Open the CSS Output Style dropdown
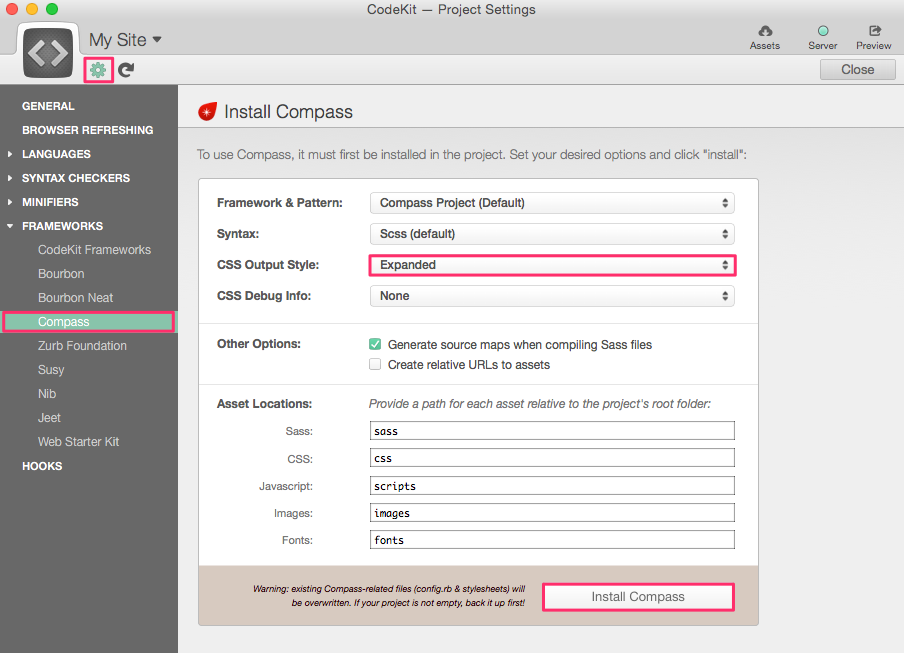This screenshot has height=653, width=904. tap(552, 265)
